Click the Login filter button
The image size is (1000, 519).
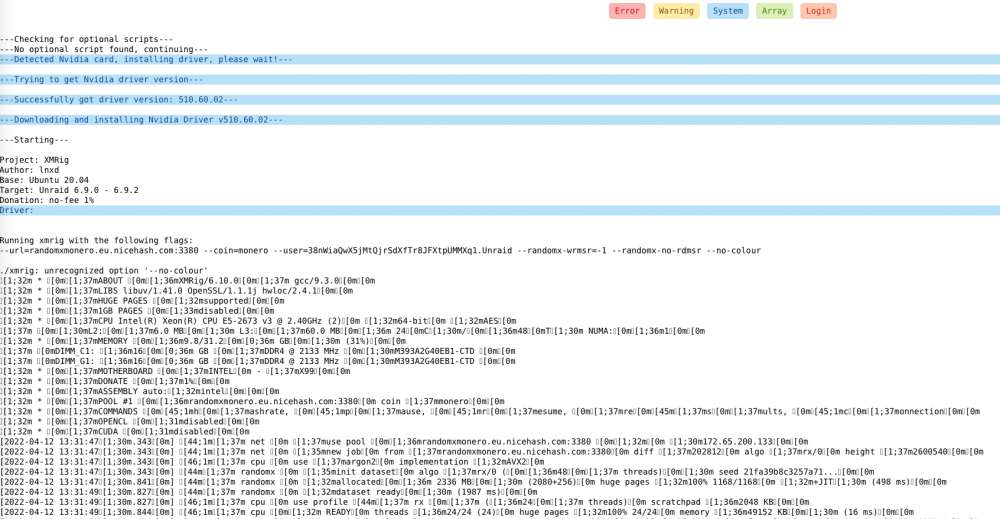pos(818,11)
